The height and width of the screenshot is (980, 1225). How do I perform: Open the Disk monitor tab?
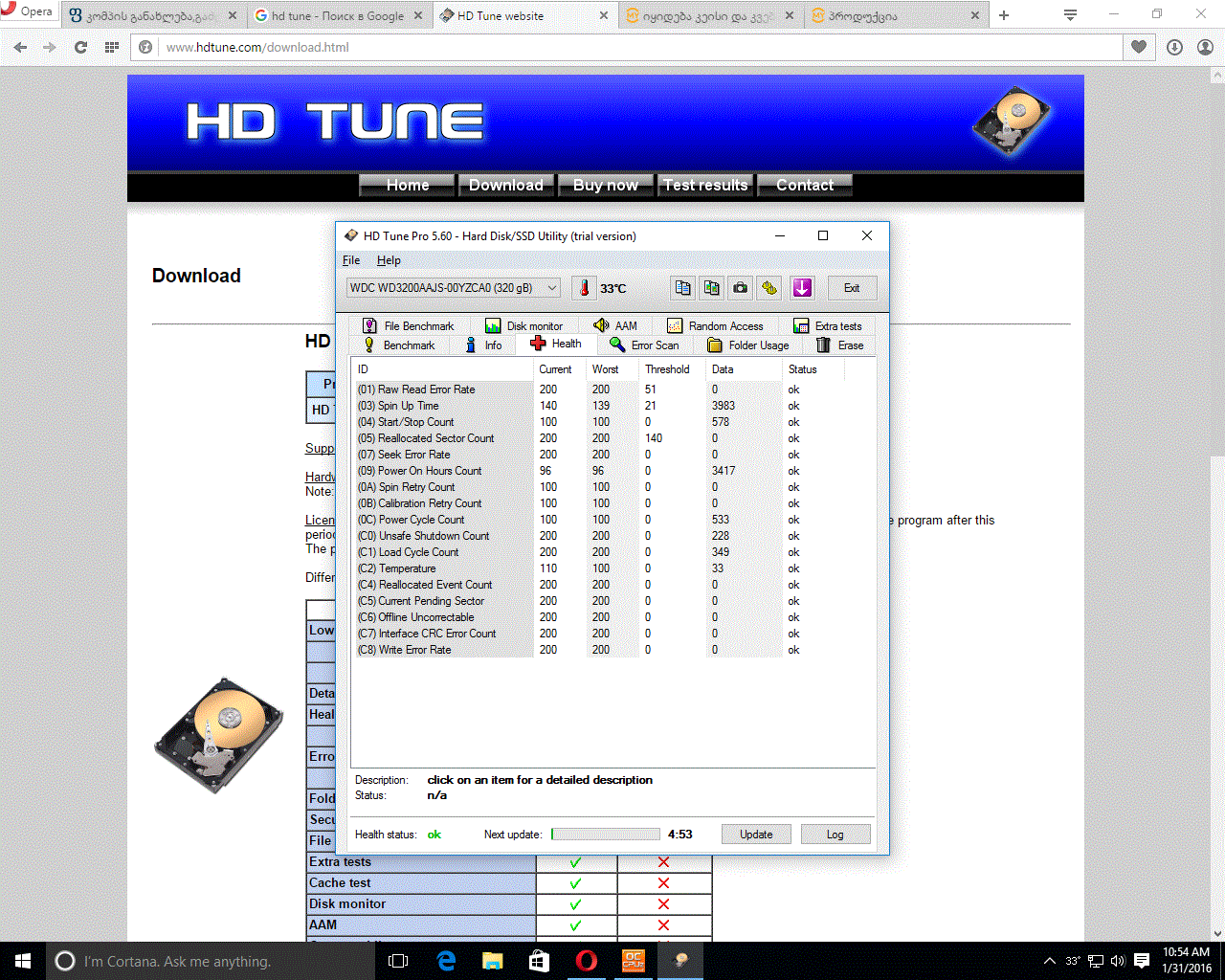coord(524,326)
